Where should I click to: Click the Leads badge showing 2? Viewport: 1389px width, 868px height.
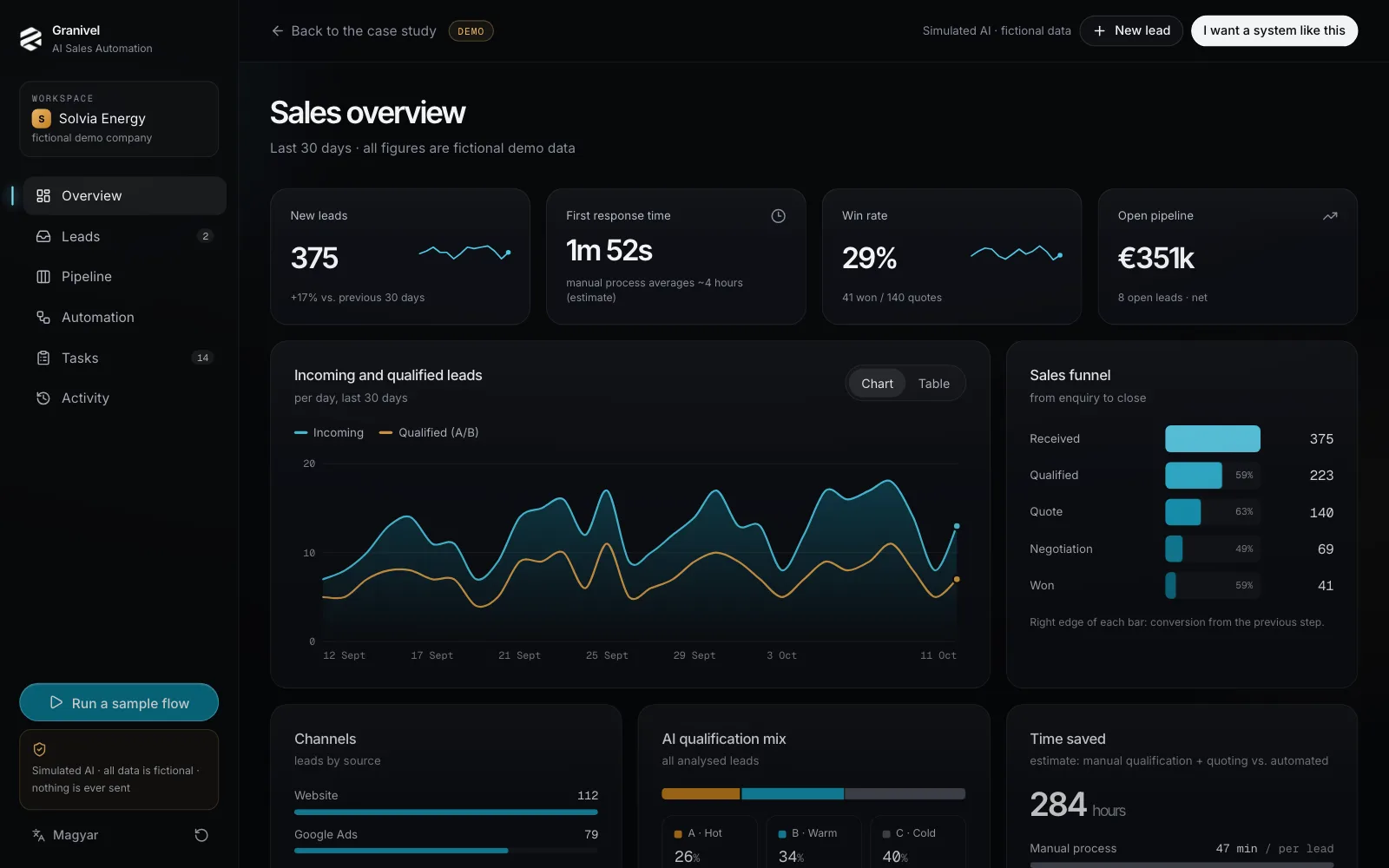tap(206, 236)
